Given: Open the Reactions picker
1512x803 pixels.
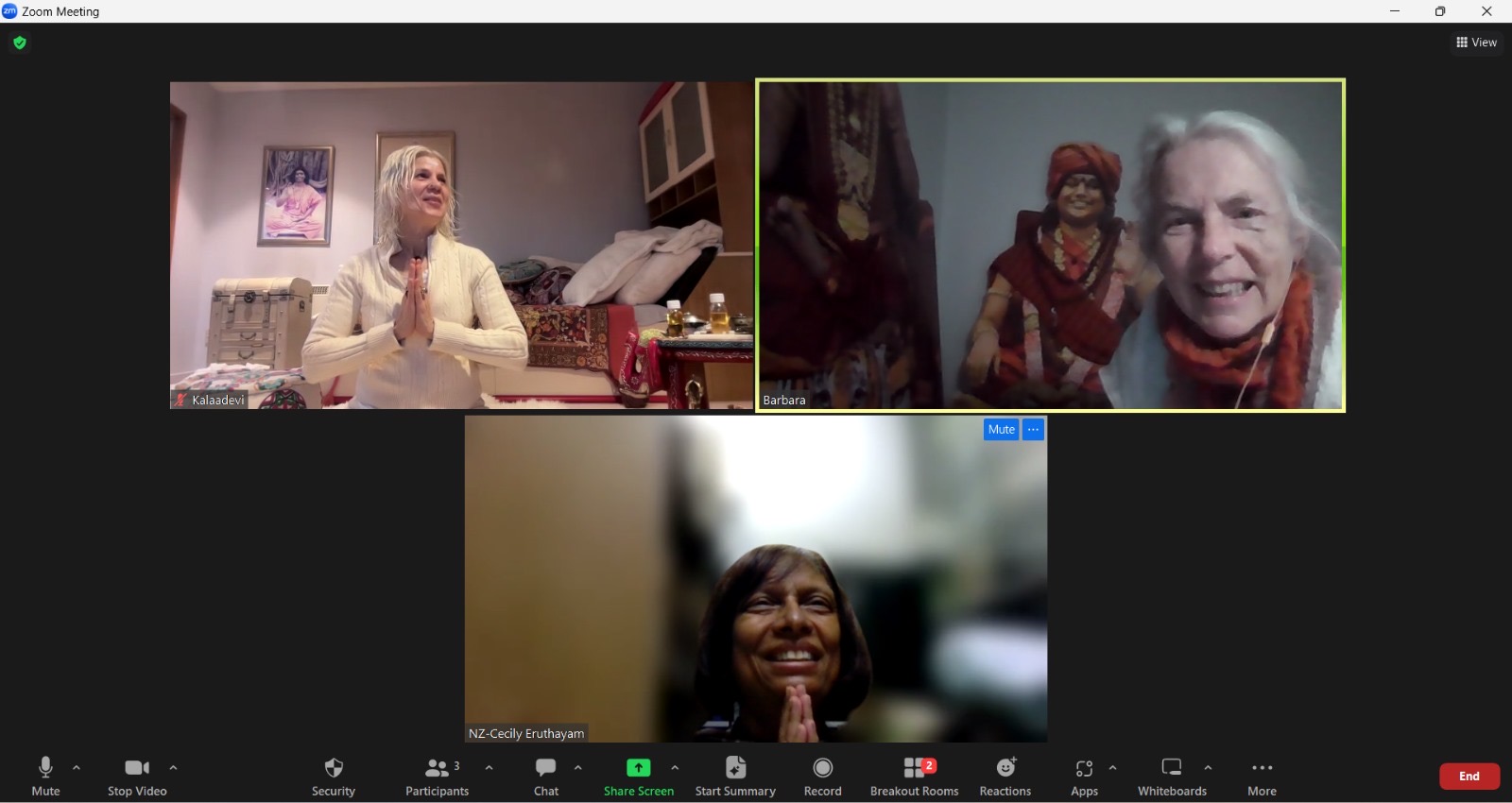Looking at the screenshot, I should point(1005,776).
